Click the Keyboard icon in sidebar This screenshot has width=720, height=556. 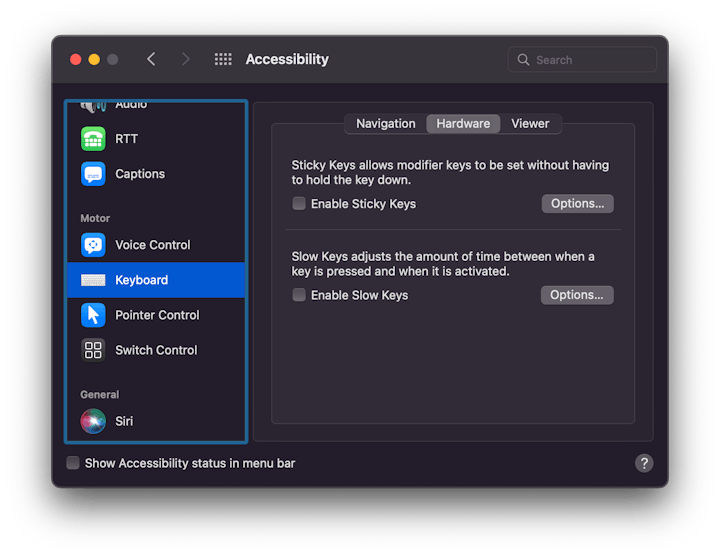93,280
